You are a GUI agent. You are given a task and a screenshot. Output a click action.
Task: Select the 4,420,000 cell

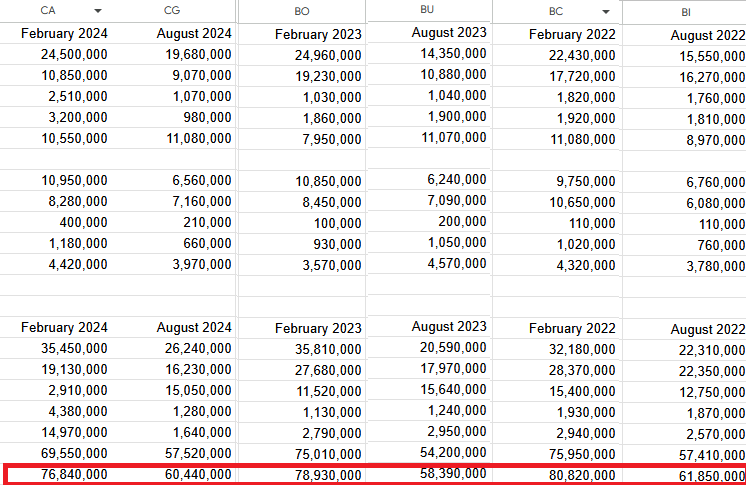click(x=78, y=264)
